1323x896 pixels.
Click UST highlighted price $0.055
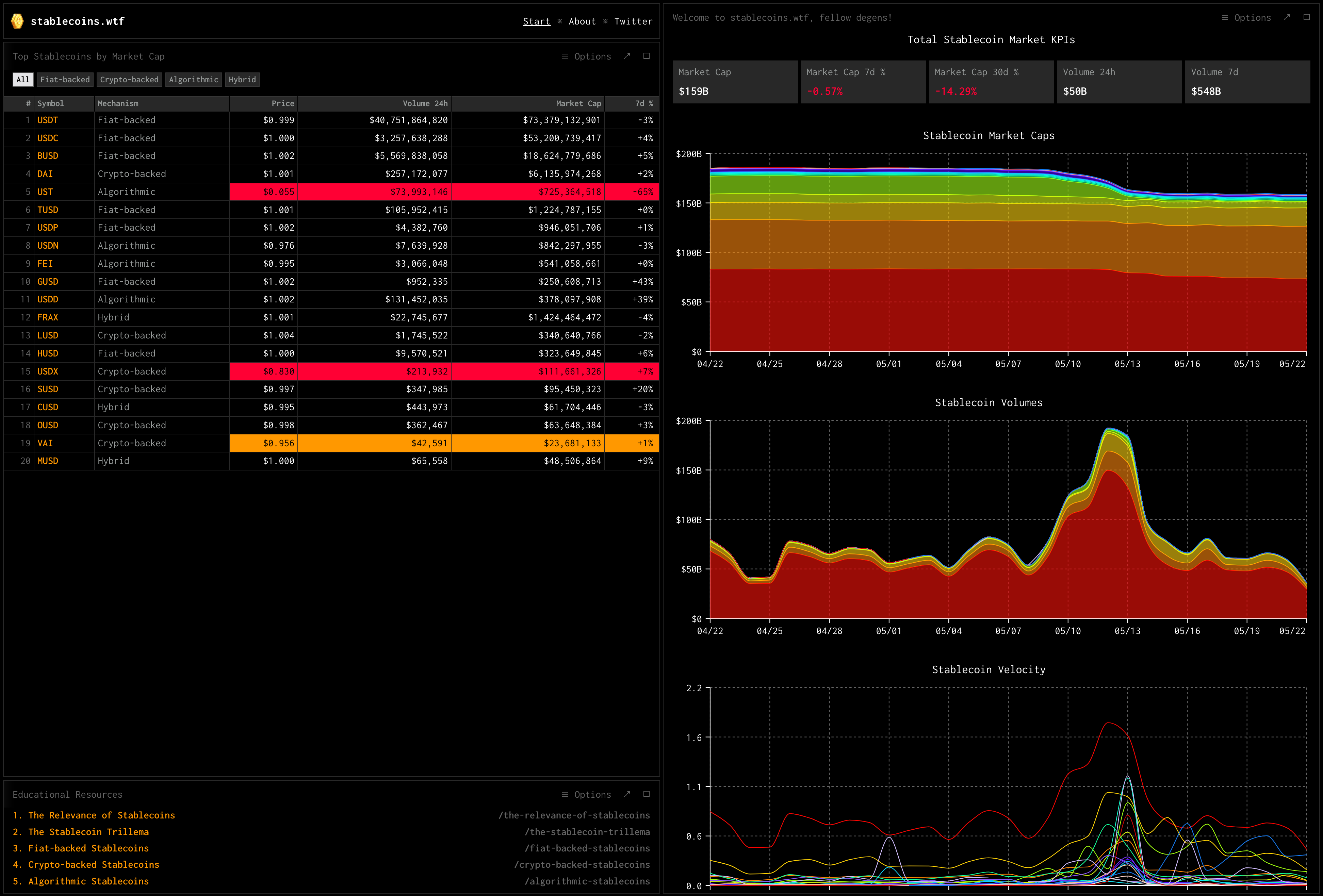264,192
